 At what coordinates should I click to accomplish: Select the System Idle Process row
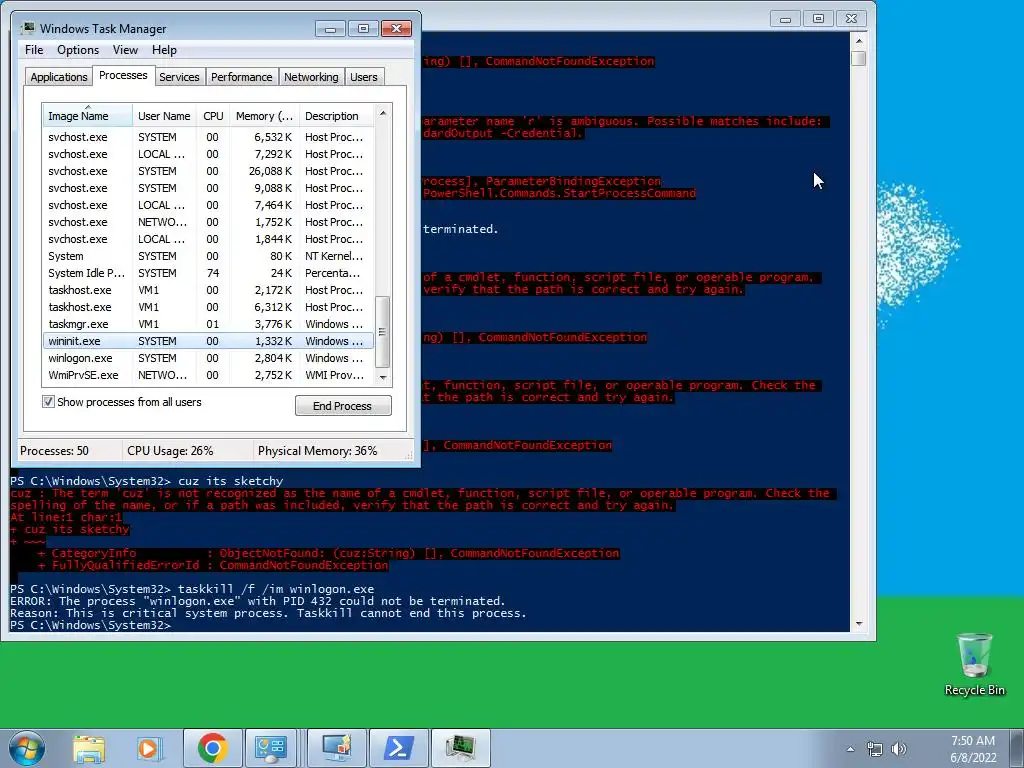(x=208, y=273)
